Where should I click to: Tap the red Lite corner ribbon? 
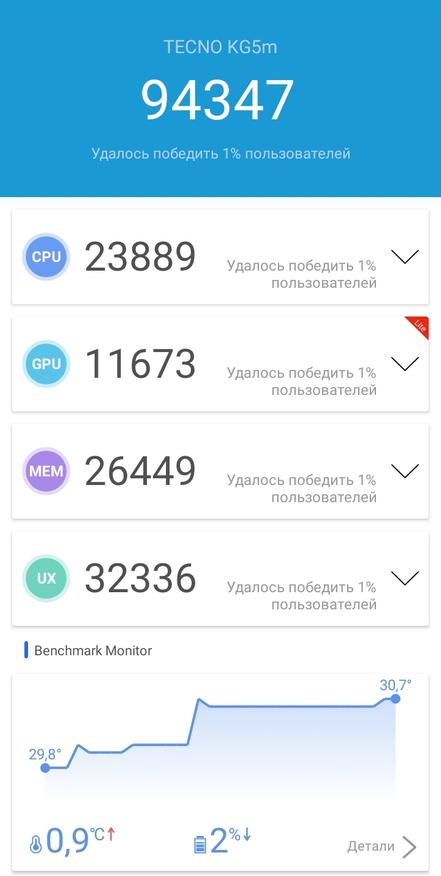pos(418,327)
